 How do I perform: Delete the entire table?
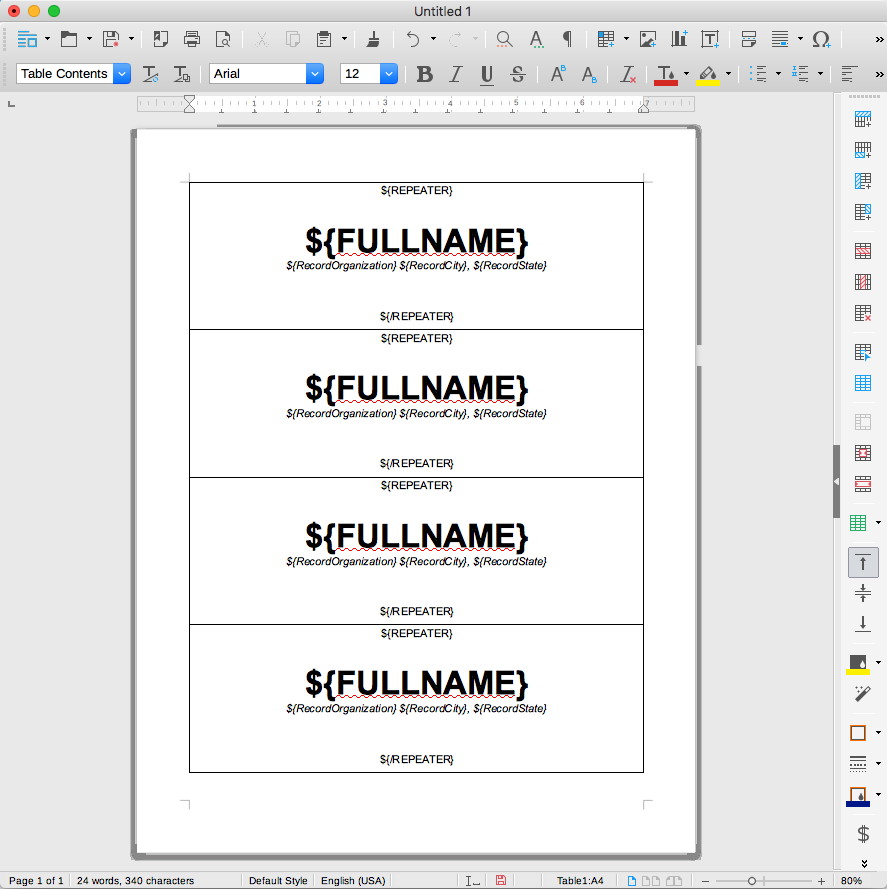(x=863, y=312)
